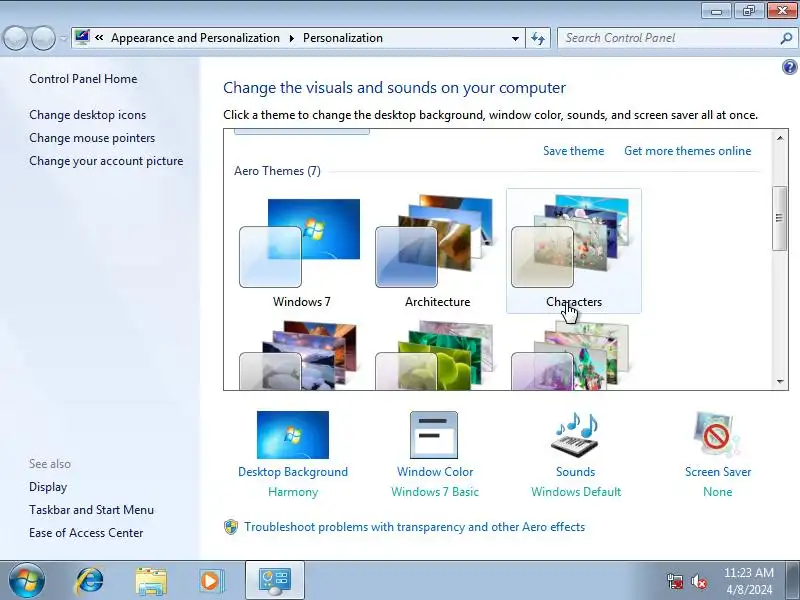The width and height of the screenshot is (800, 600).
Task: Select the snowy landscape theme thumbnail
Action: pos(301,356)
